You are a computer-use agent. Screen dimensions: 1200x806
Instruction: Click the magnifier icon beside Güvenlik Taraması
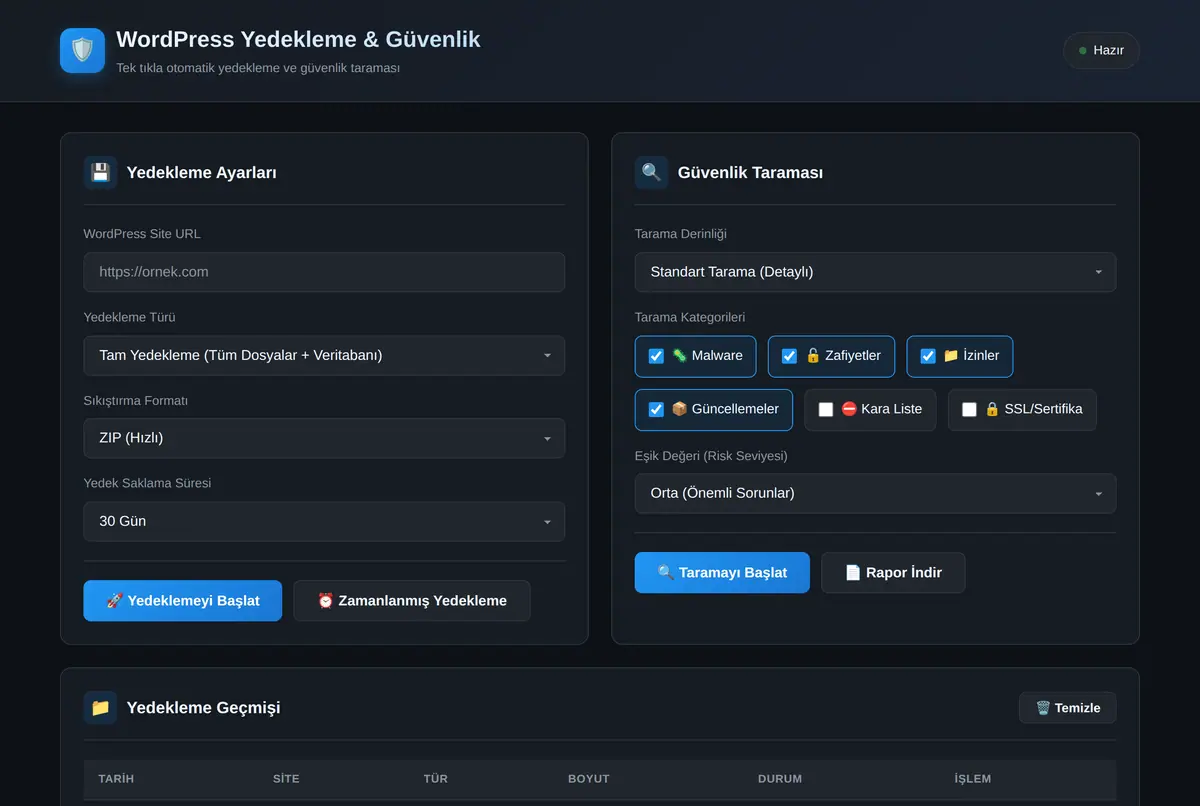coord(651,172)
